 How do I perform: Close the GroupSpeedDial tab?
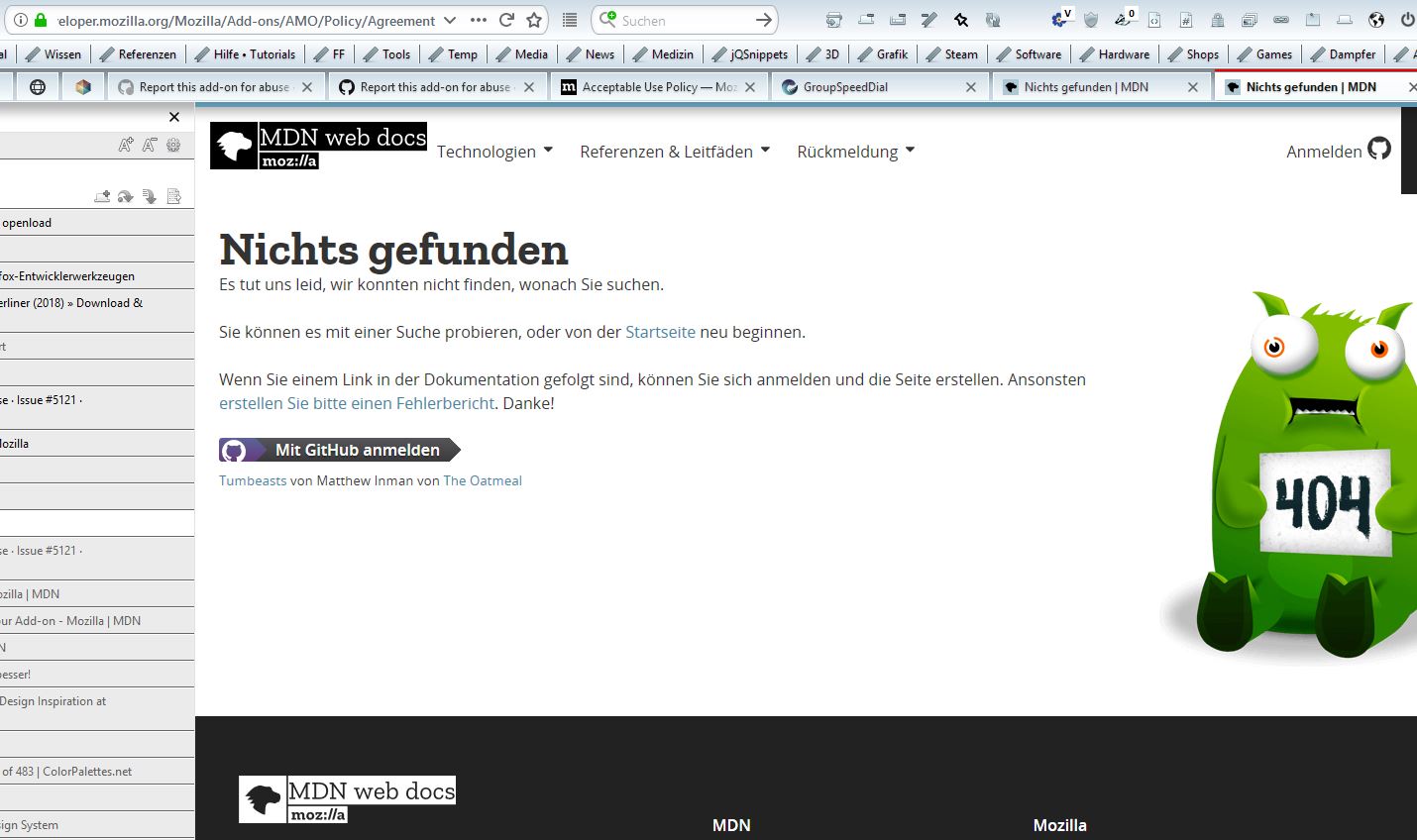coord(971,87)
